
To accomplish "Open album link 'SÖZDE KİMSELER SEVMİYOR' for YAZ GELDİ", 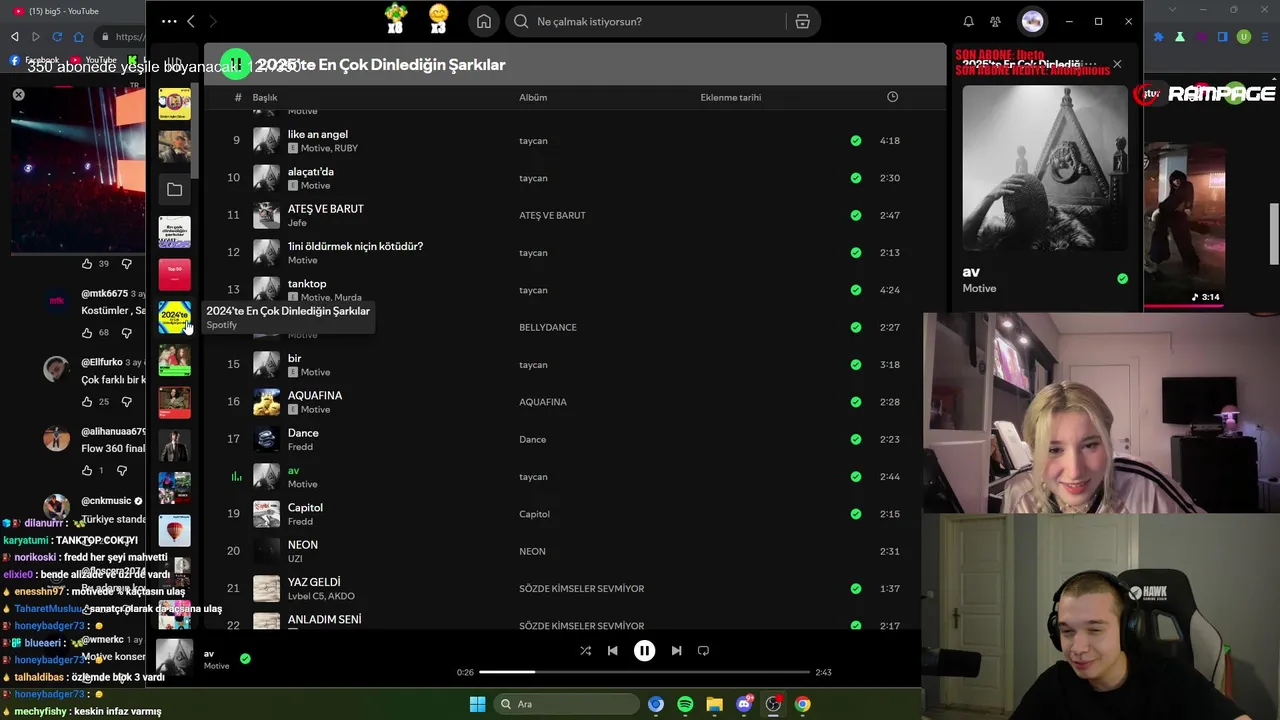I will click(581, 589).
